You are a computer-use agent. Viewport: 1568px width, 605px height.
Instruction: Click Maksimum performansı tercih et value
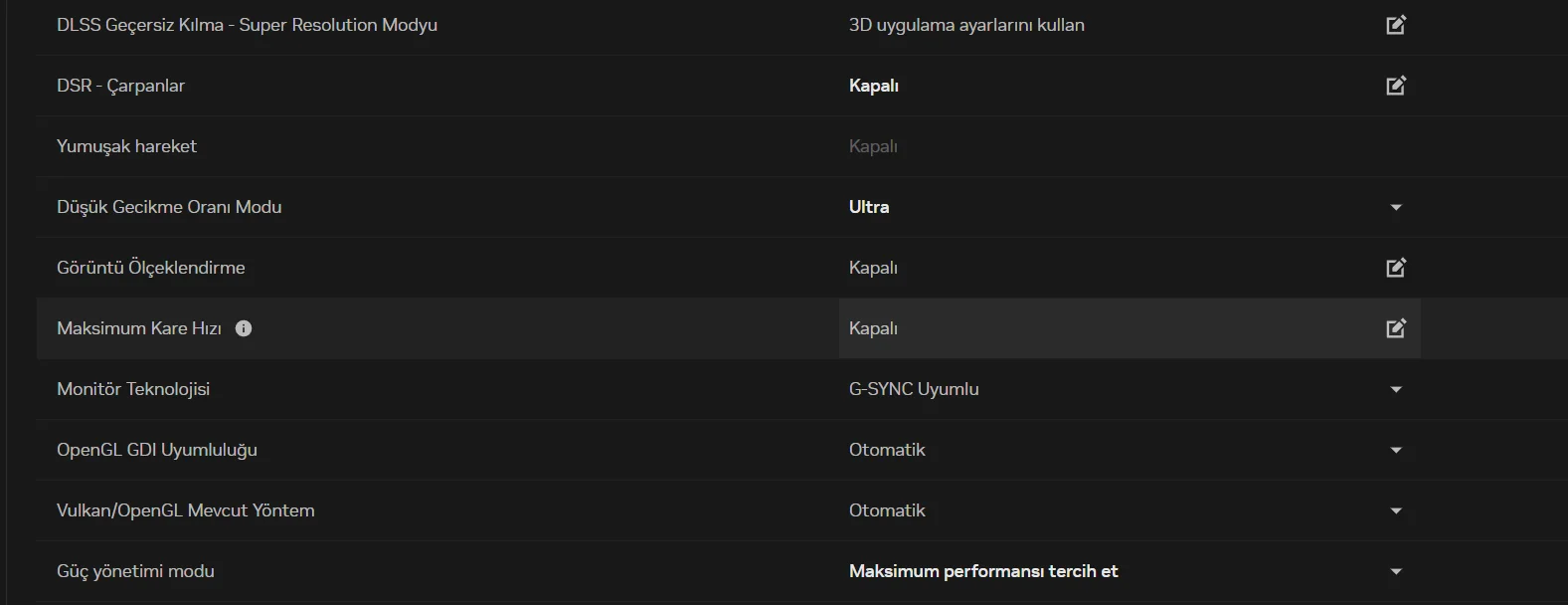[x=983, y=571]
